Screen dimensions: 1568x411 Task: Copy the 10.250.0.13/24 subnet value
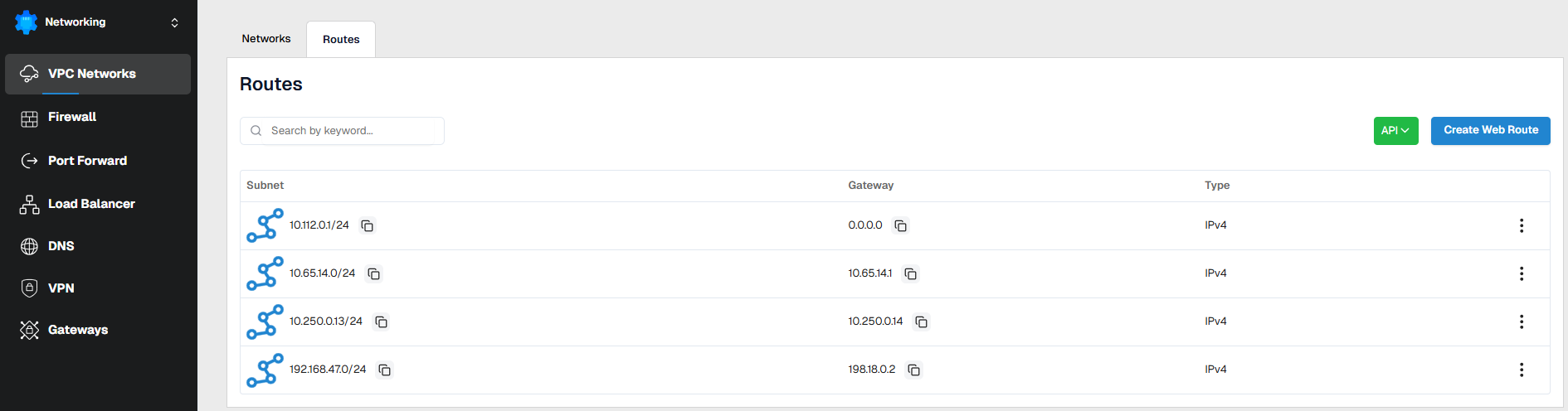tap(382, 322)
